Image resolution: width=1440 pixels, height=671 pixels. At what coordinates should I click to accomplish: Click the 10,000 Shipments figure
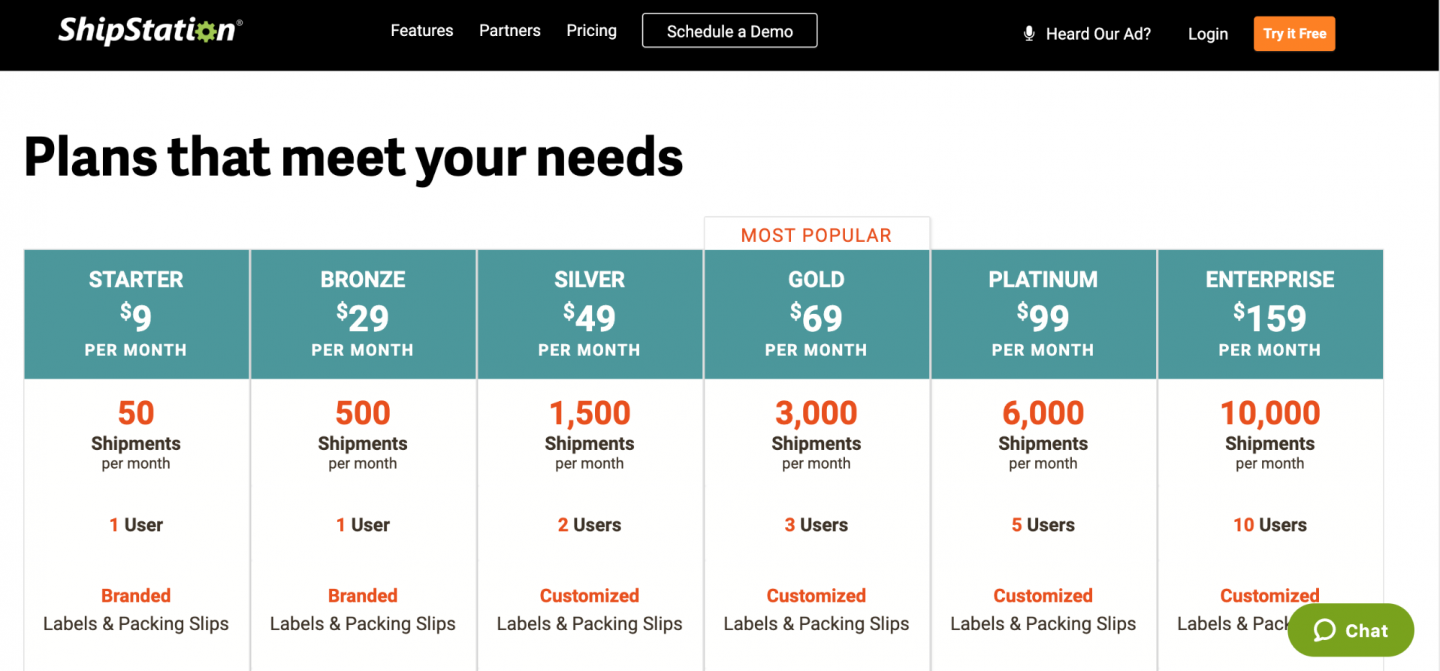pyautogui.click(x=1270, y=413)
